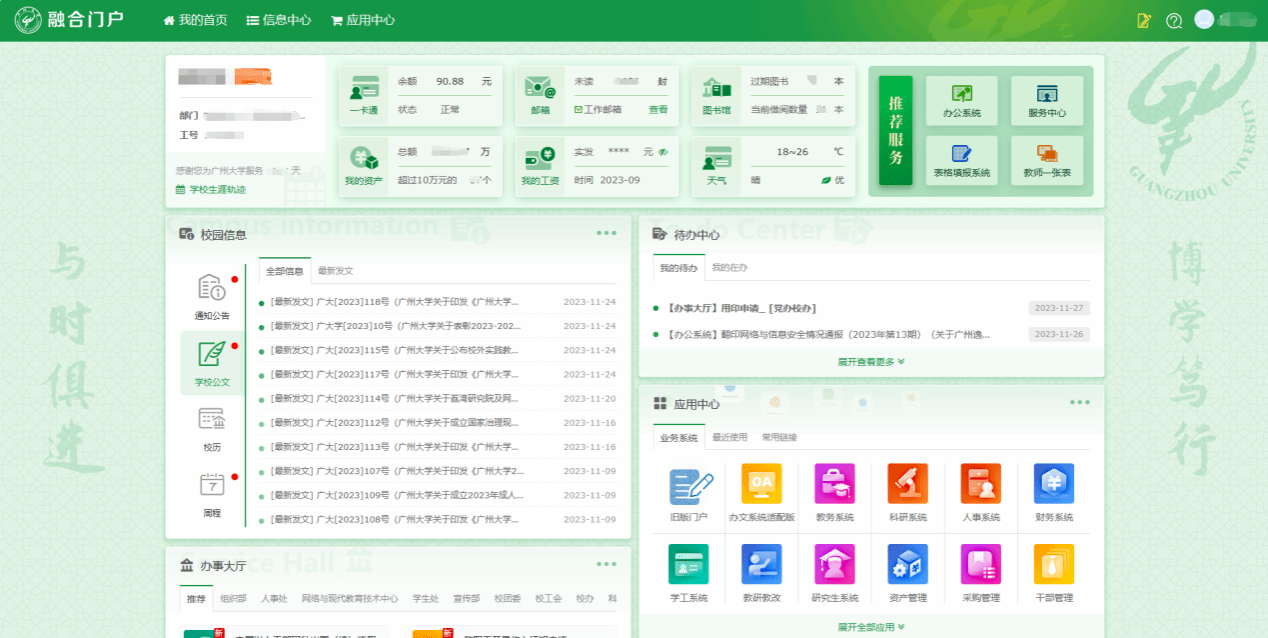Open the 教务系统 app icon
This screenshot has width=1268, height=638.
(834, 484)
